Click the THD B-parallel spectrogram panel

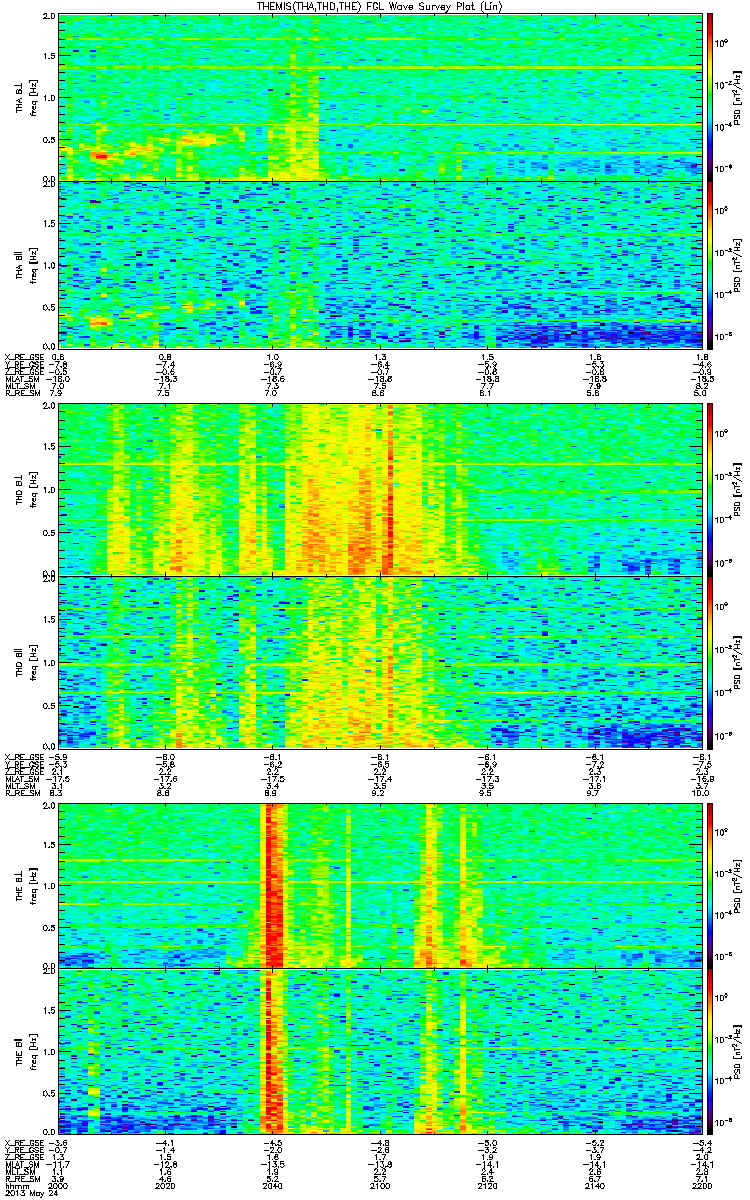click(x=379, y=661)
